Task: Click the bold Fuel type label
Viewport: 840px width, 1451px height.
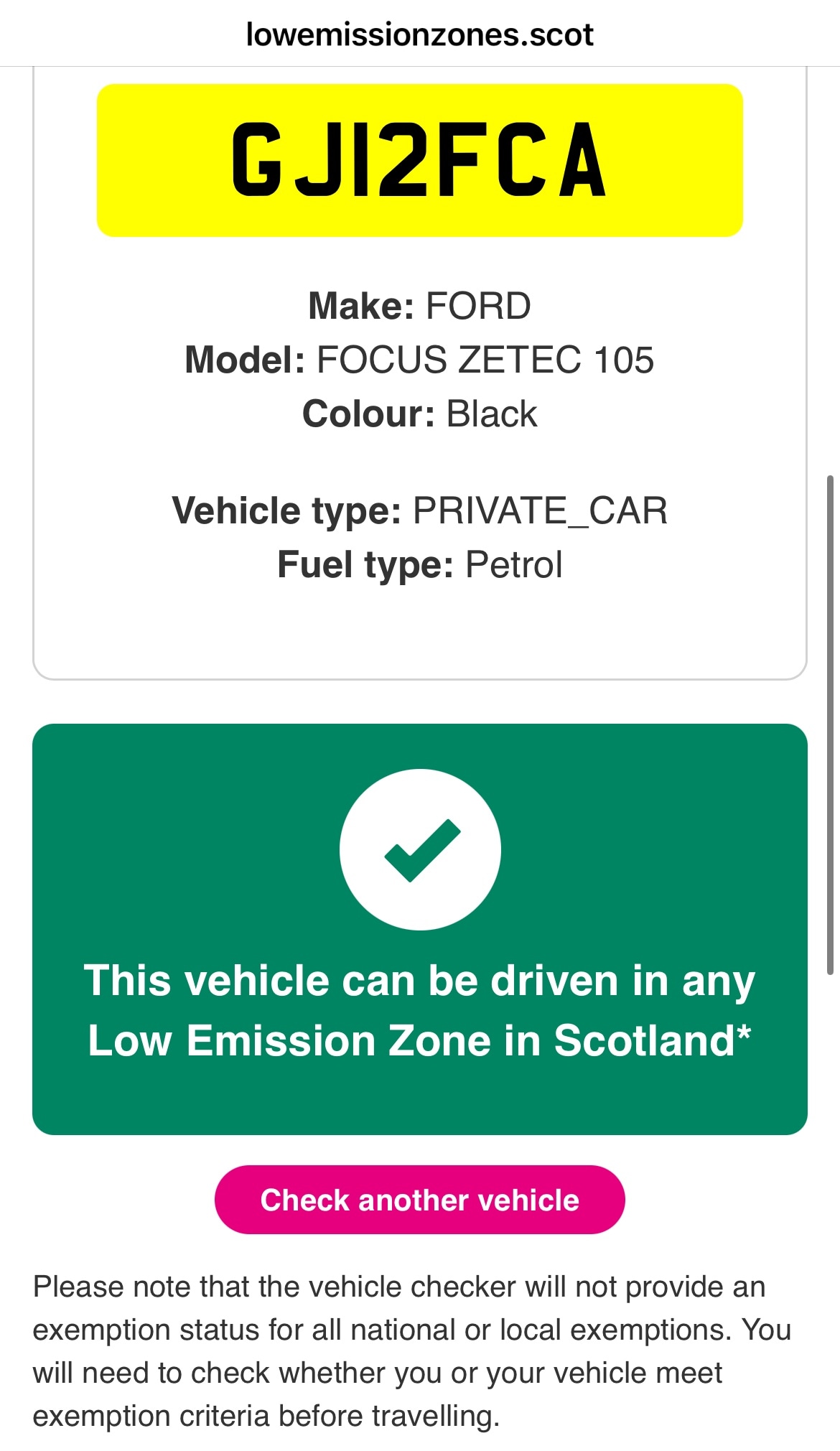Action: point(365,565)
